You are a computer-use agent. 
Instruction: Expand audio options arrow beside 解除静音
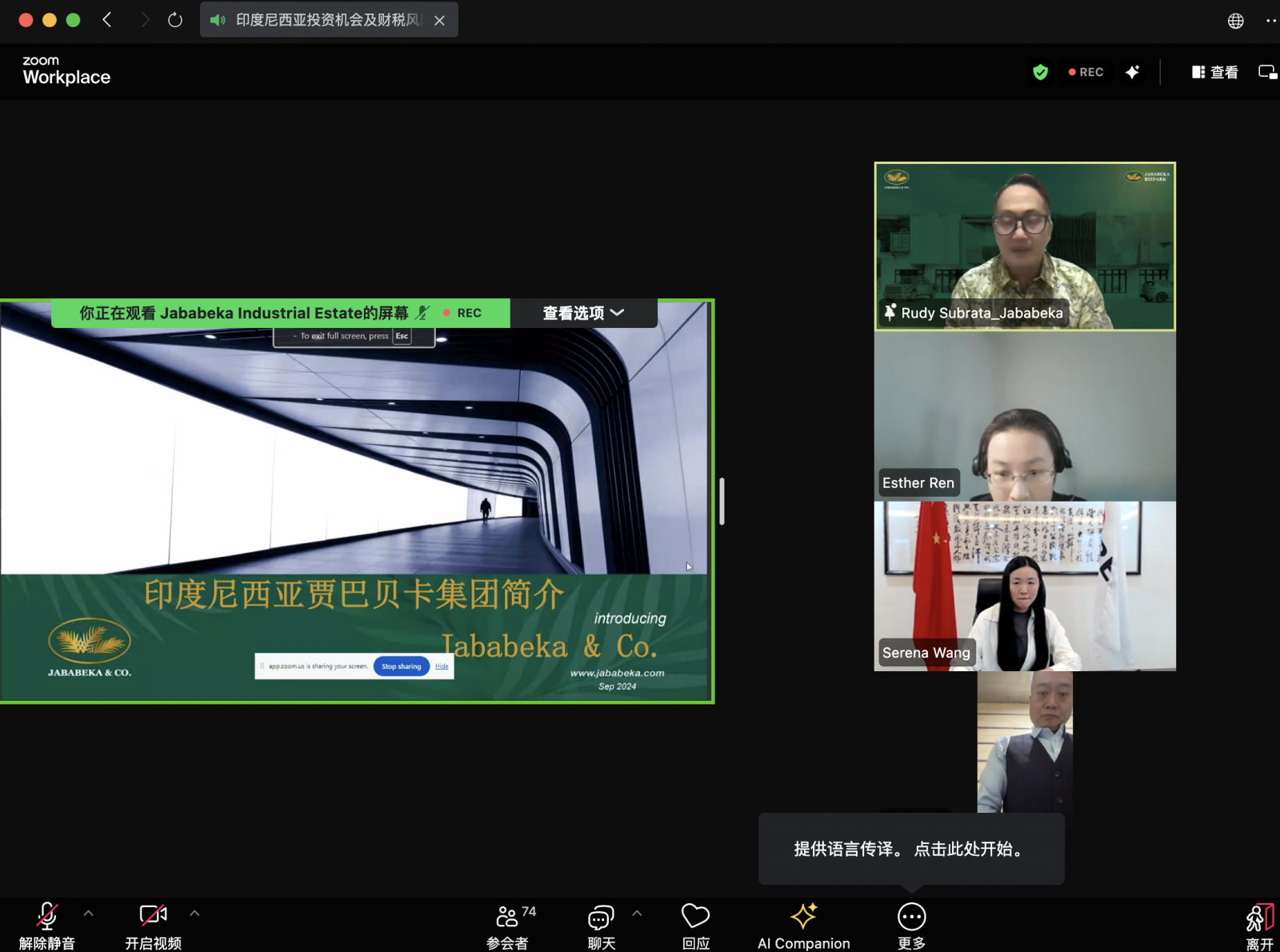coord(89,913)
